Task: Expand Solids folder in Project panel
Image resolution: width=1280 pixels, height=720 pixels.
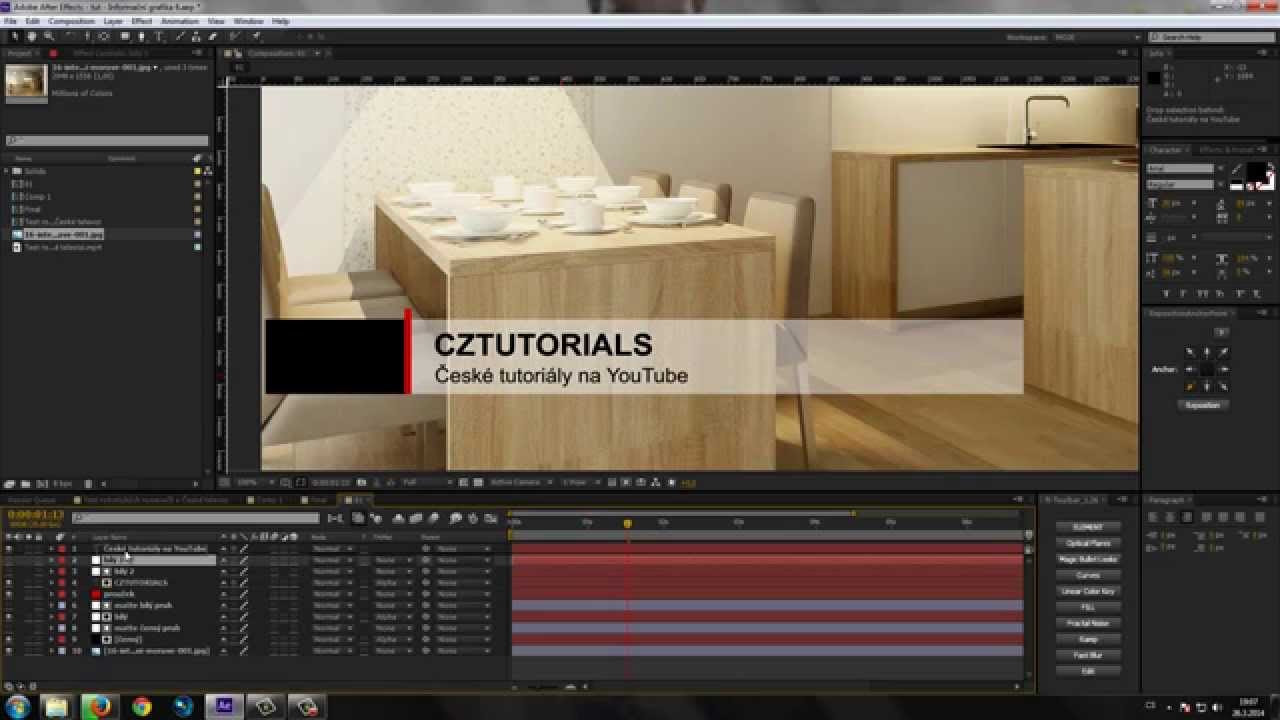Action: point(7,171)
